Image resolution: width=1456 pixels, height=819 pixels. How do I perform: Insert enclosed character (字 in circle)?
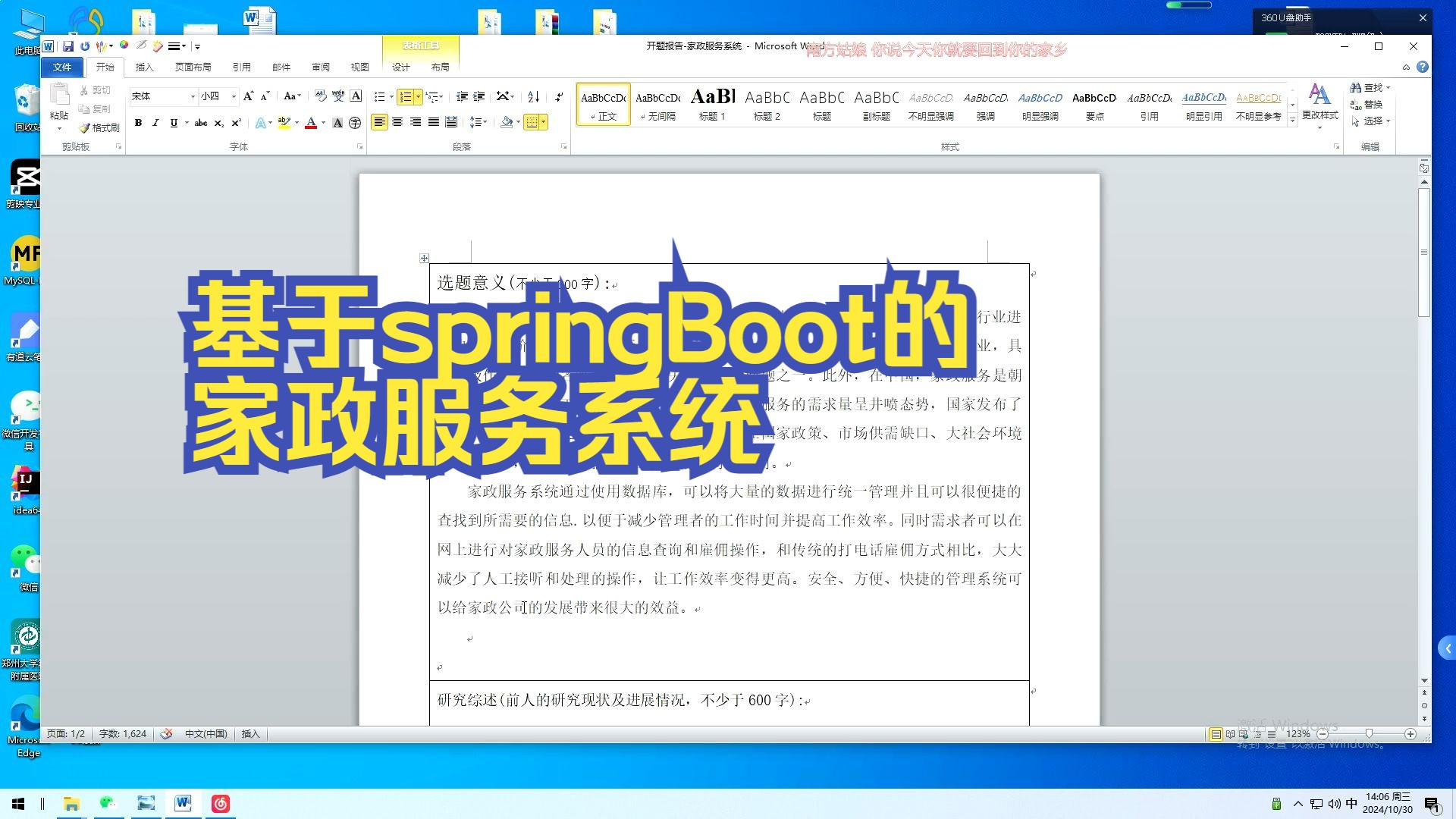pos(355,122)
